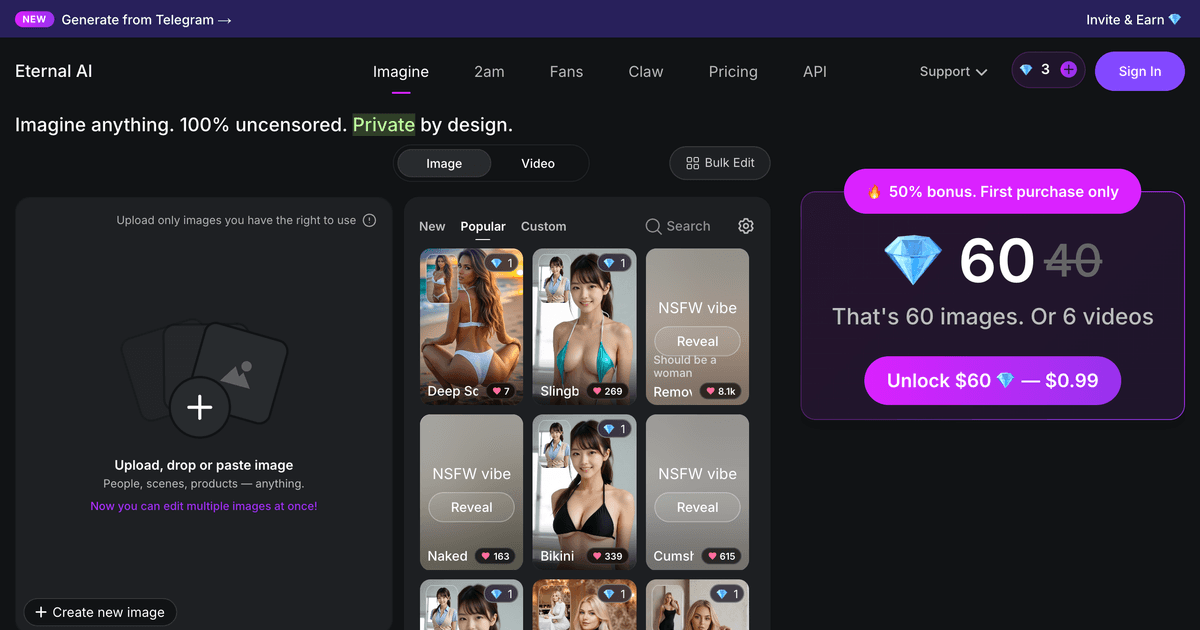Like the Remov template with 8.1k hearts

tap(720, 391)
